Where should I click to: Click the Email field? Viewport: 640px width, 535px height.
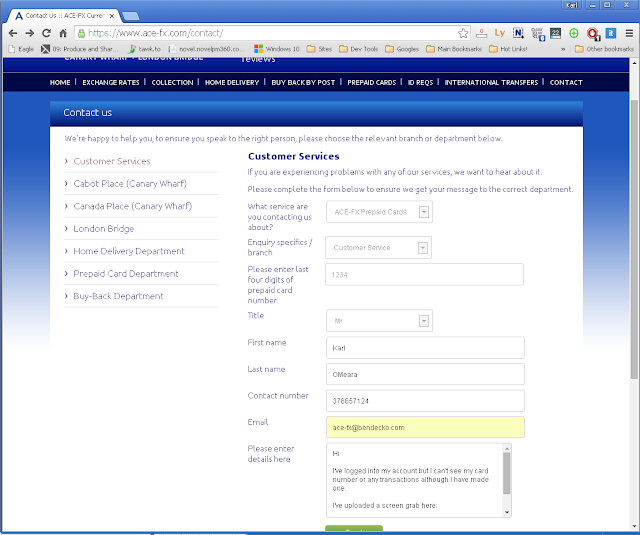[425, 427]
